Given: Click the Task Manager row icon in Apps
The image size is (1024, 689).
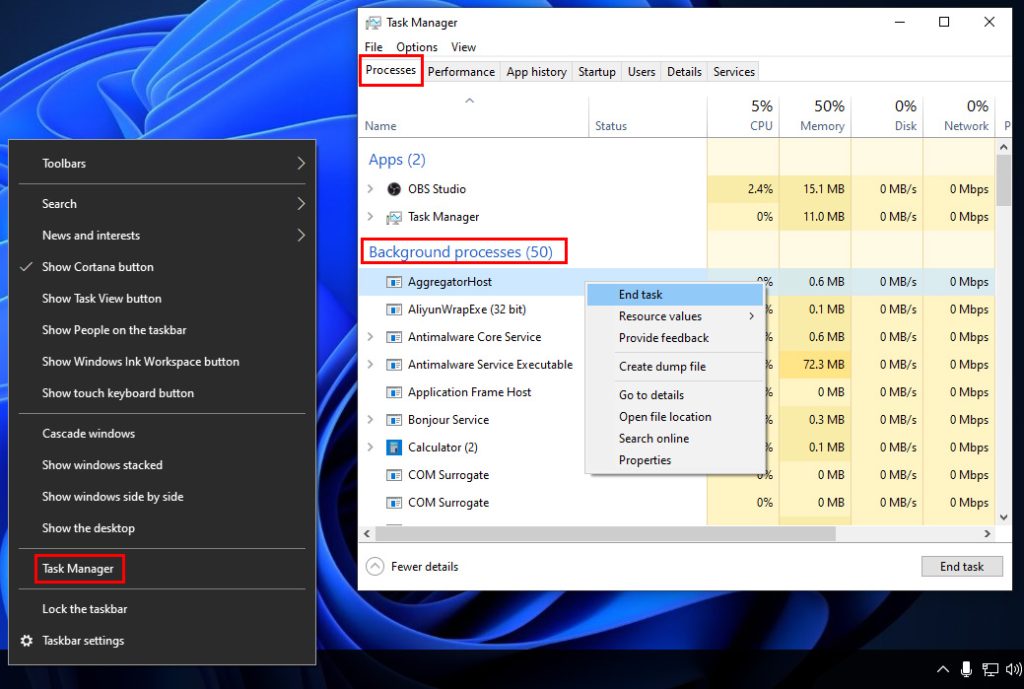Looking at the screenshot, I should coord(394,217).
